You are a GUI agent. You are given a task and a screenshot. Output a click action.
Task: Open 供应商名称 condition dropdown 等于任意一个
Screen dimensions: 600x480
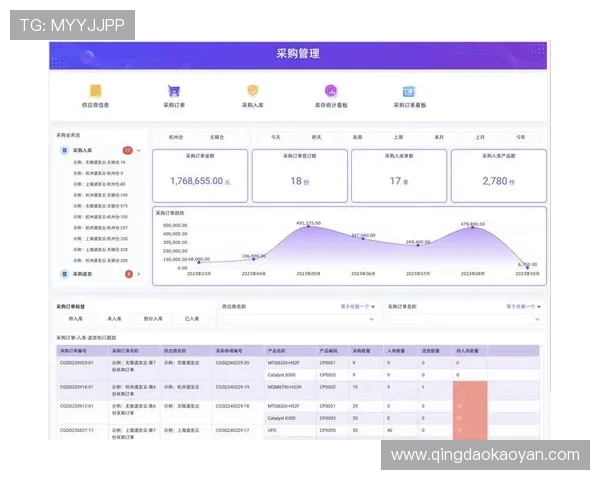357,307
